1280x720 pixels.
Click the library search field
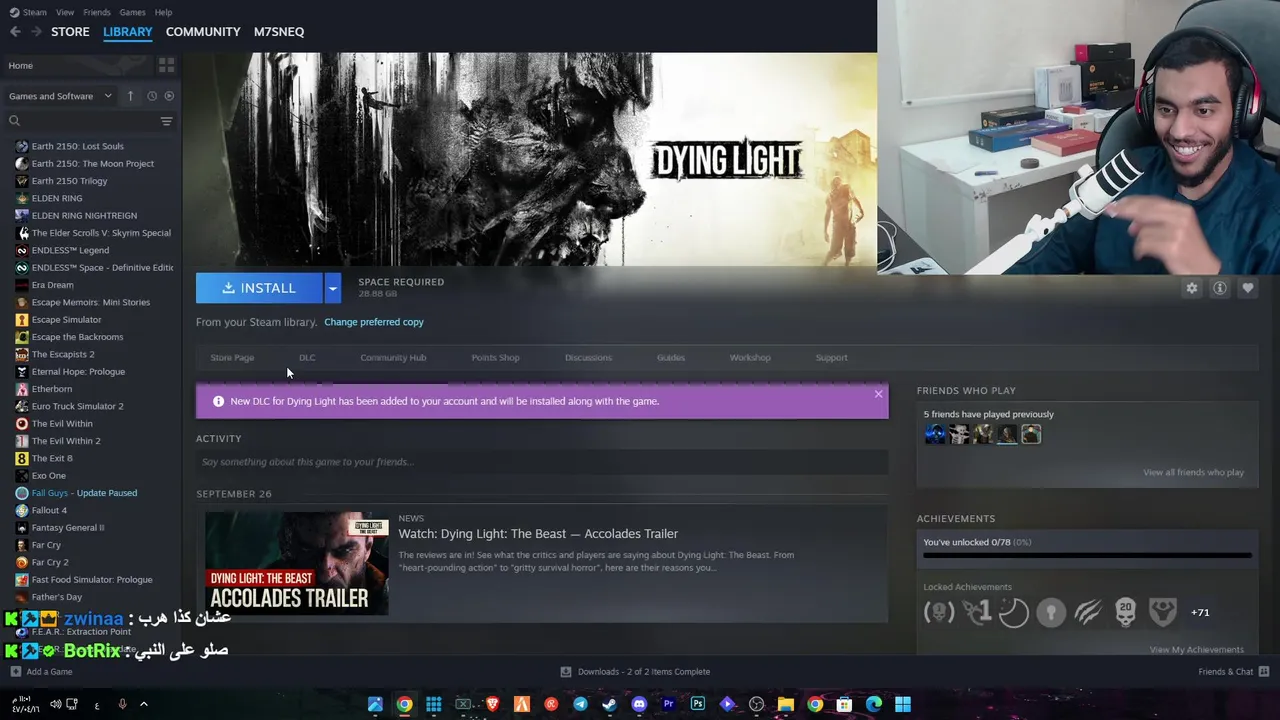pos(82,121)
